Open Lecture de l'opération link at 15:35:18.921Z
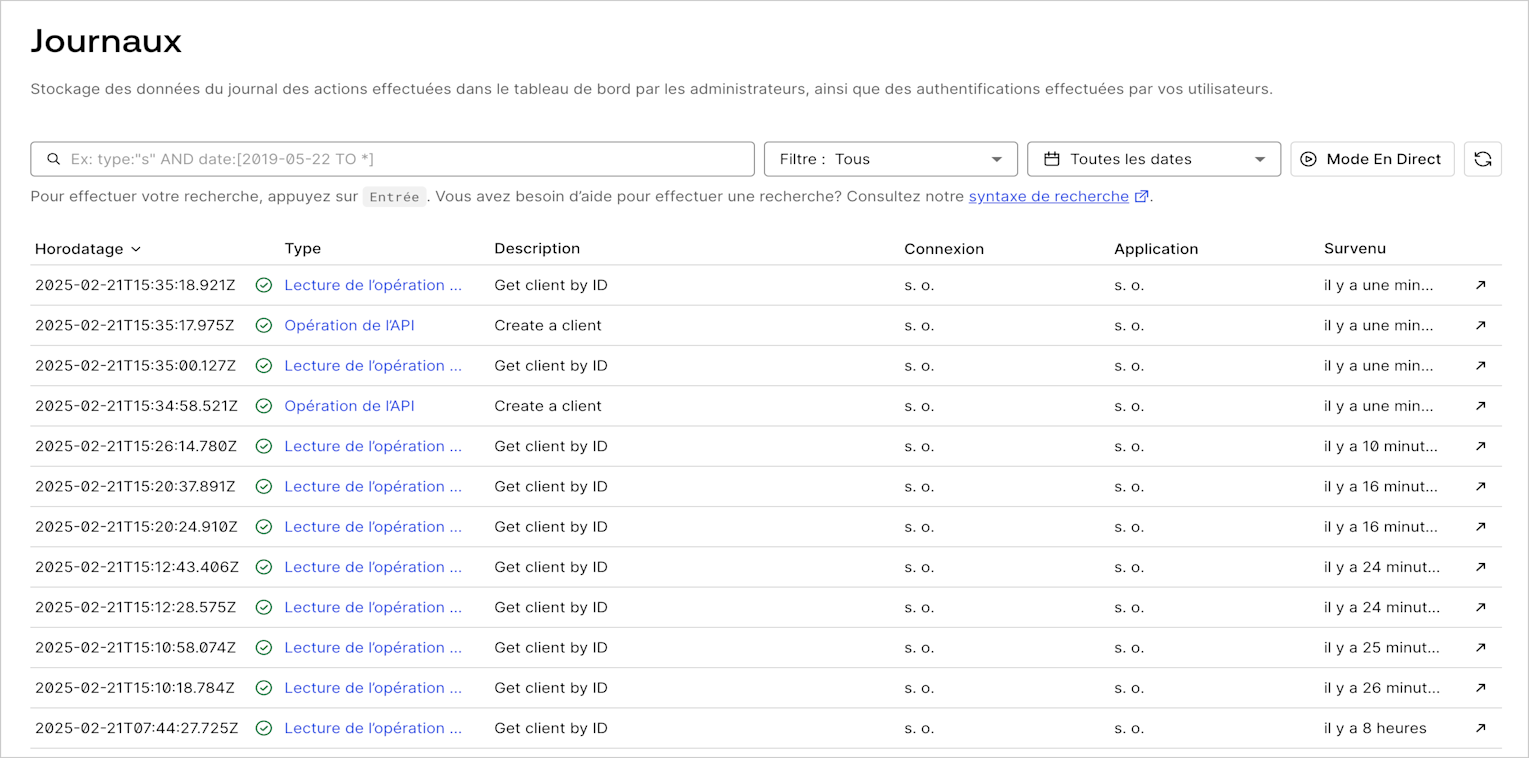Screen dimensions: 1529x758 pos(373,285)
